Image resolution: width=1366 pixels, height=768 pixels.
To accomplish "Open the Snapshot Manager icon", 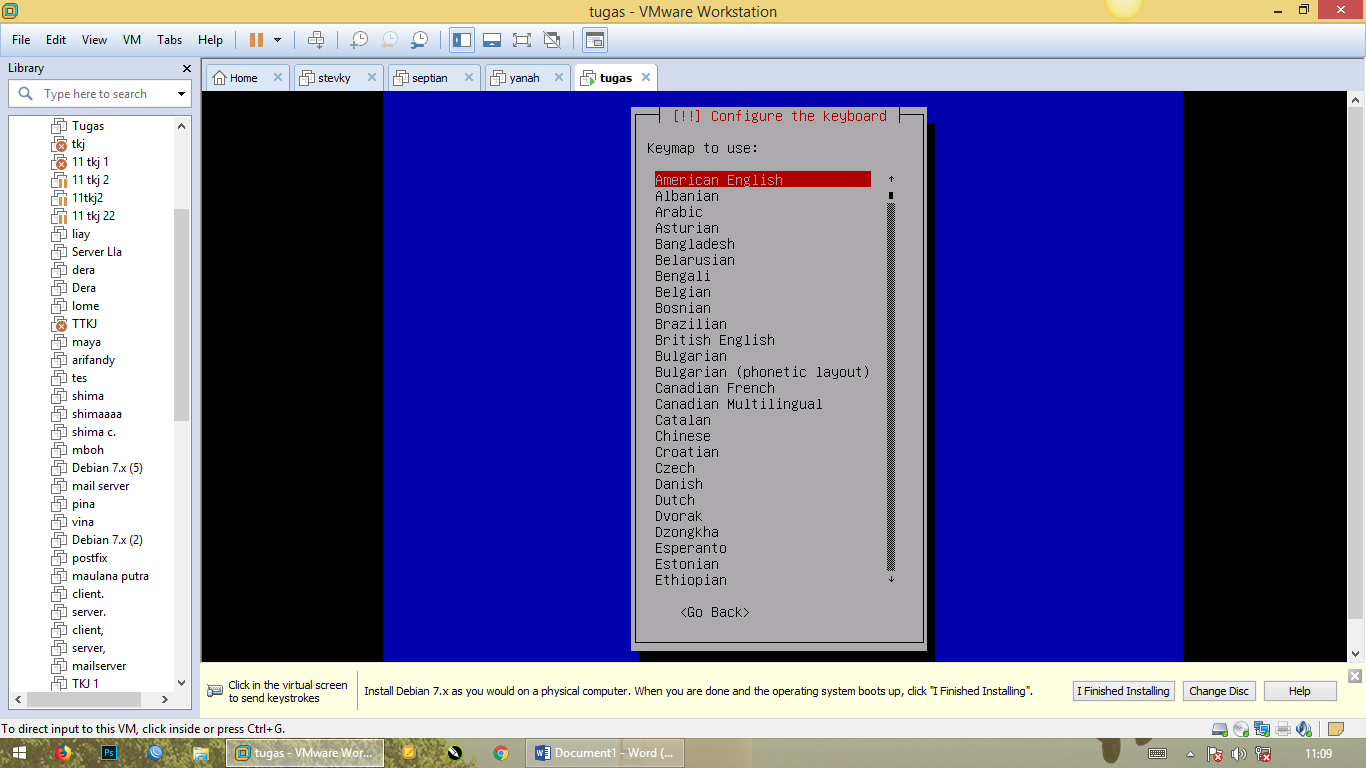I will pos(420,40).
